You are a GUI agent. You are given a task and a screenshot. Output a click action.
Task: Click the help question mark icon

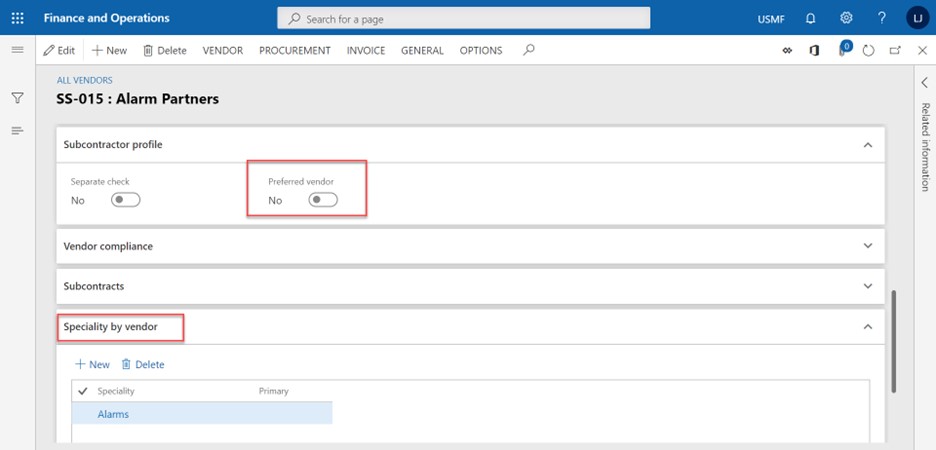point(881,18)
